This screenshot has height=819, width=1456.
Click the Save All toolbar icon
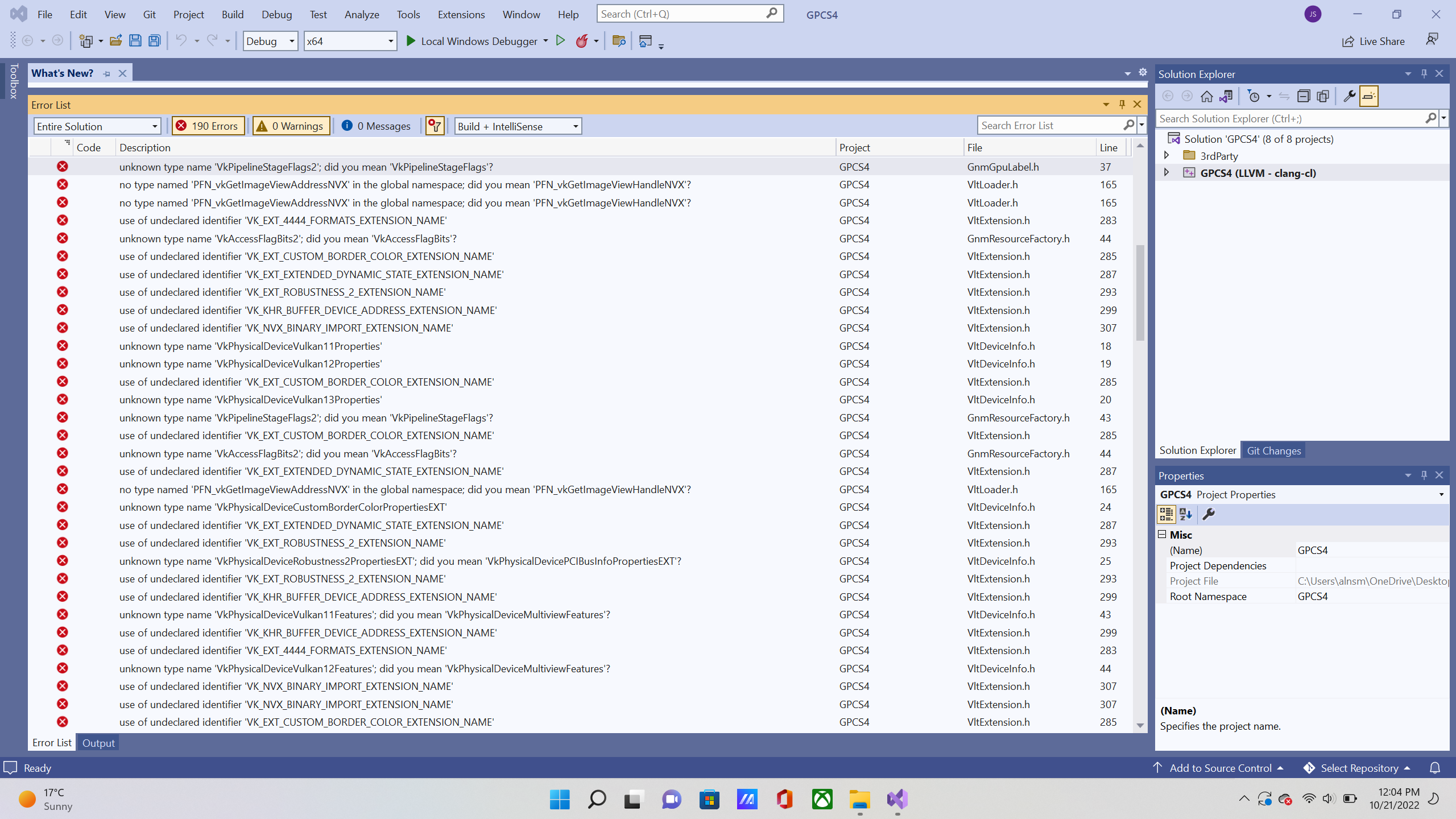[x=154, y=40]
